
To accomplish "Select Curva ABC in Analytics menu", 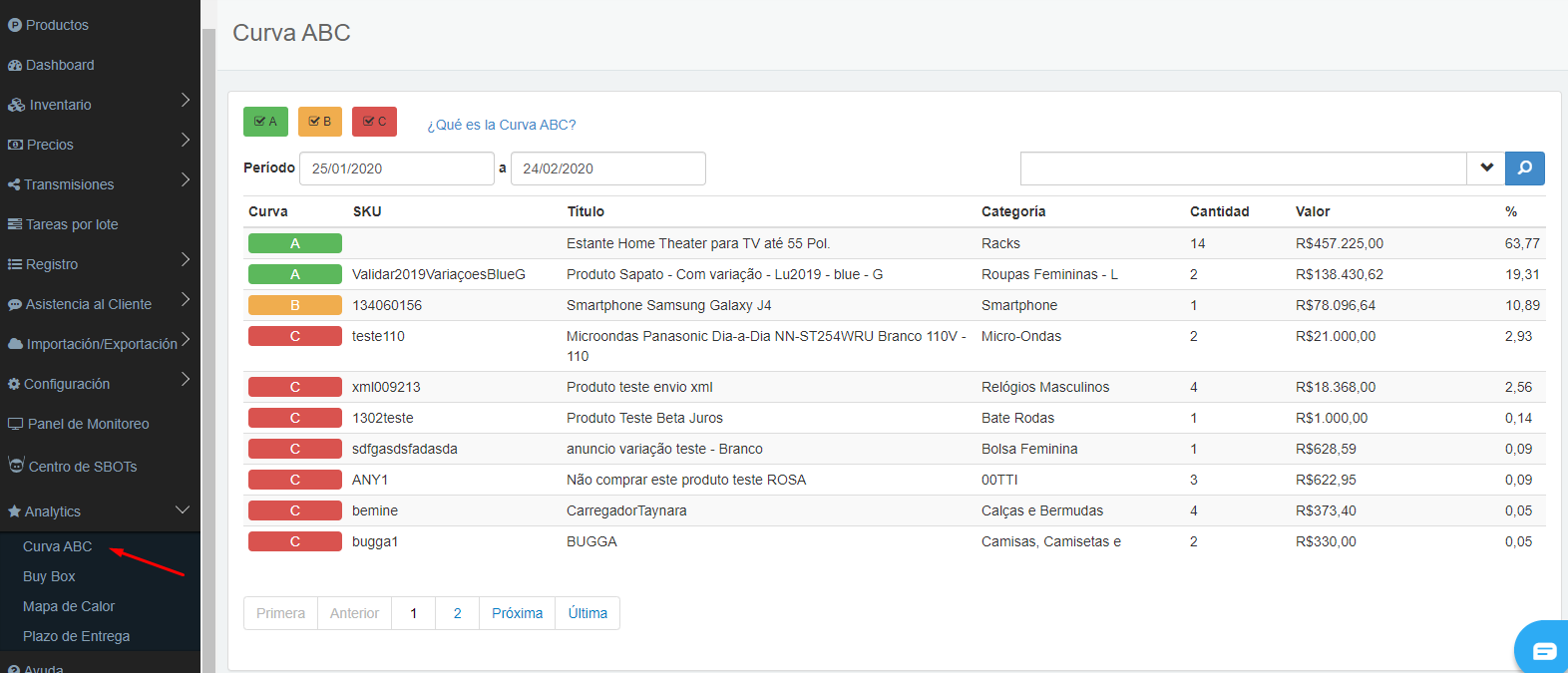I will (x=58, y=546).
